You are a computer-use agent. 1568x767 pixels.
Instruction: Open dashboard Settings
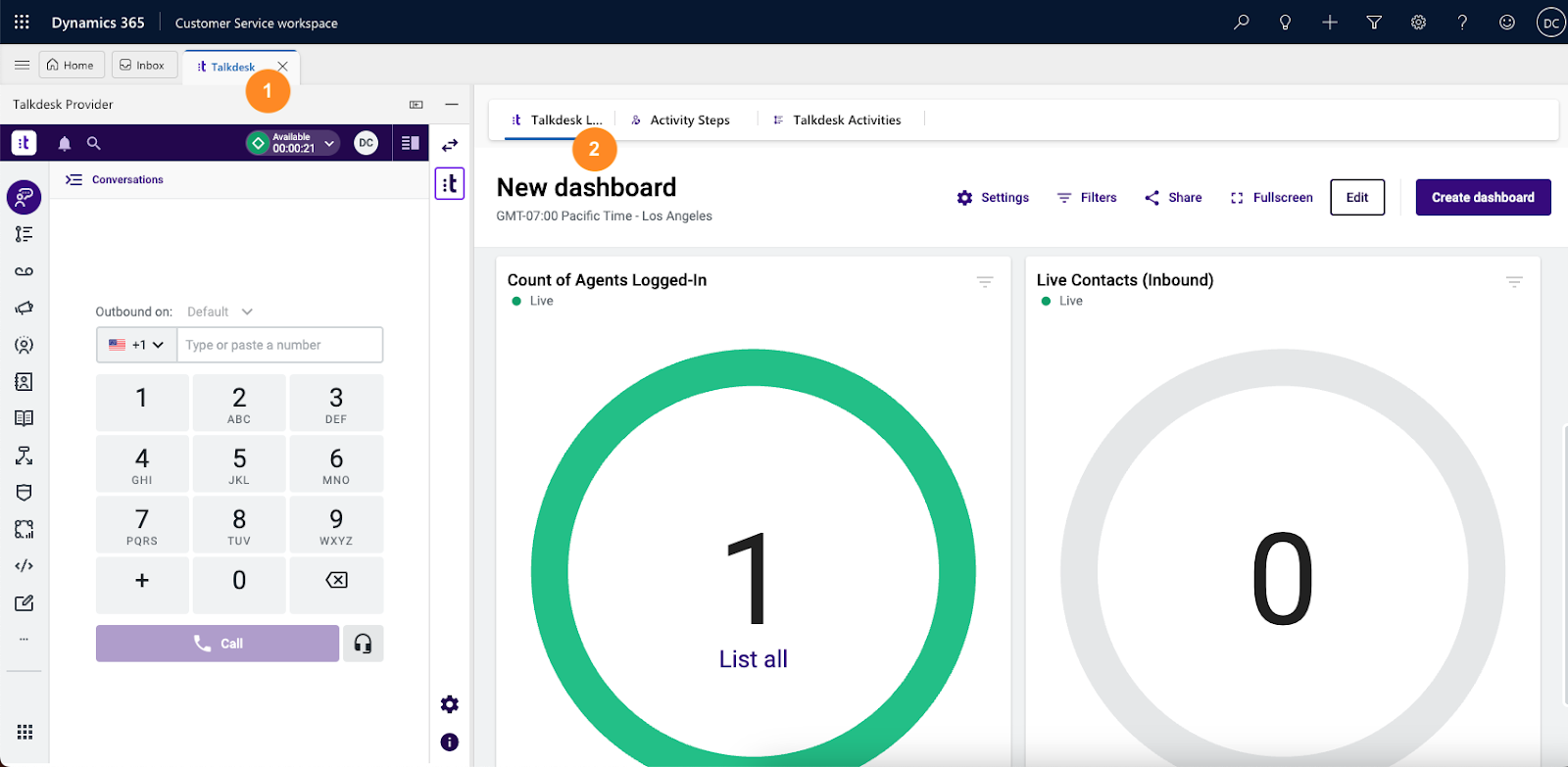993,198
